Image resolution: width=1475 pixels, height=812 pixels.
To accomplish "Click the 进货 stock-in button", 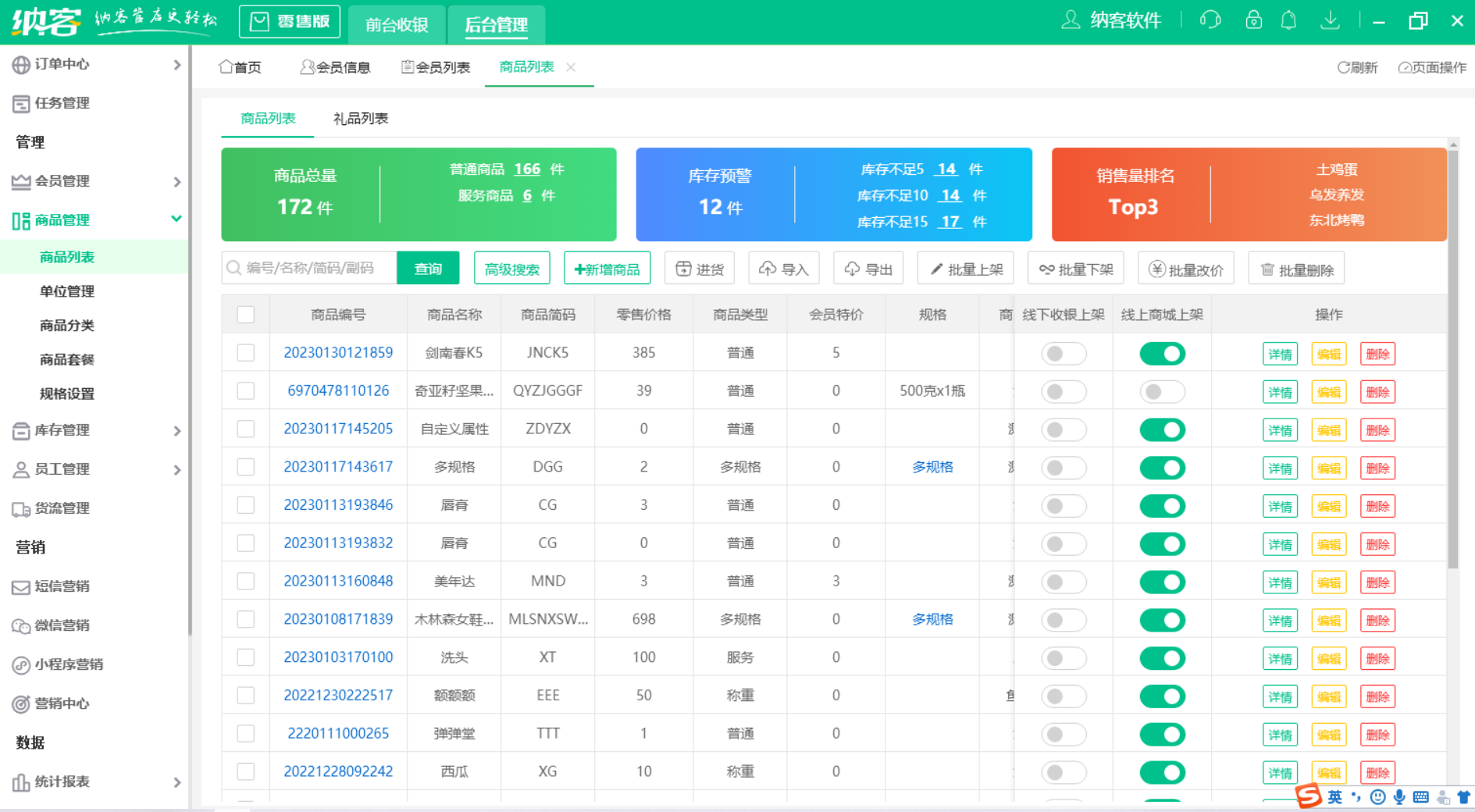I will point(700,269).
